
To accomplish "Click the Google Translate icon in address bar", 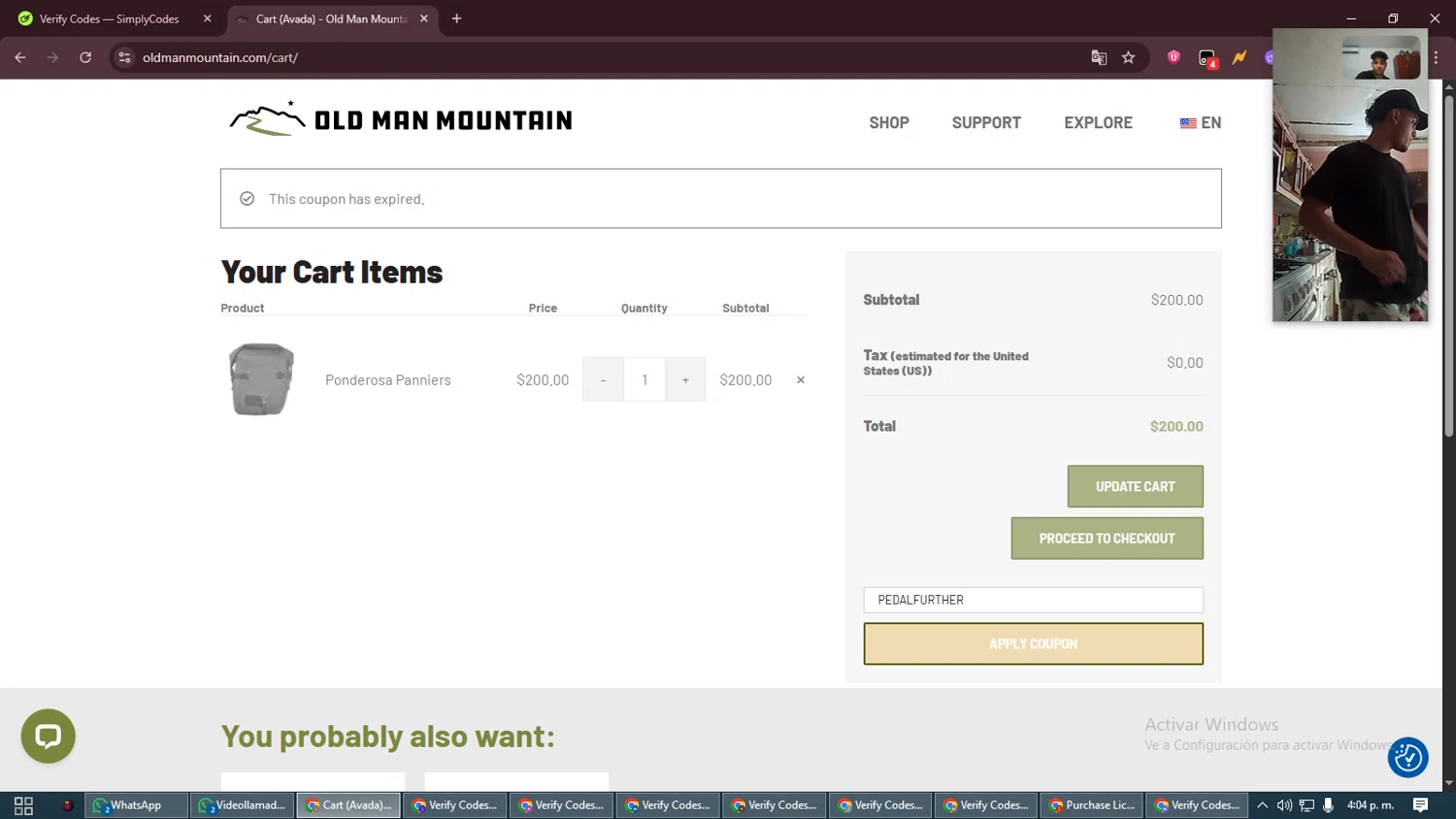I will click(1099, 57).
